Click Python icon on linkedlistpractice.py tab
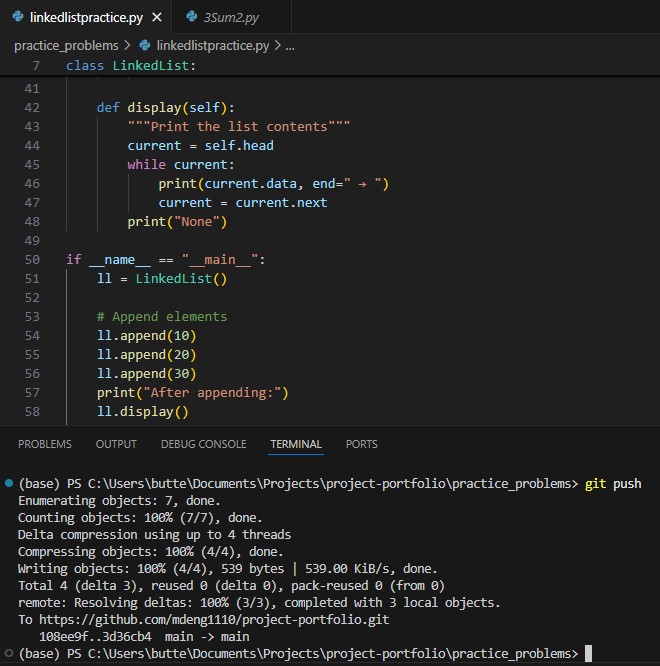This screenshot has width=660, height=666. 18,17
